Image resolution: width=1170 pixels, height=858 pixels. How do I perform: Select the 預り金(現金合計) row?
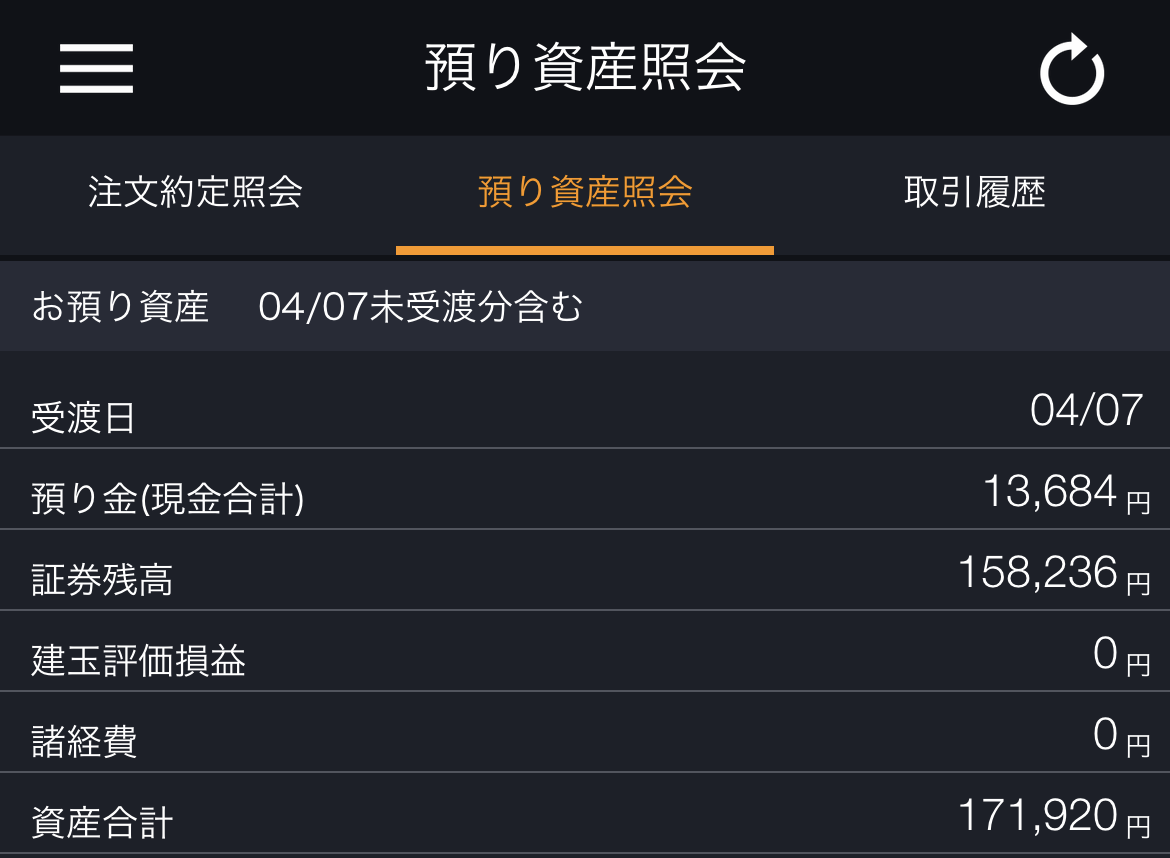(x=585, y=489)
